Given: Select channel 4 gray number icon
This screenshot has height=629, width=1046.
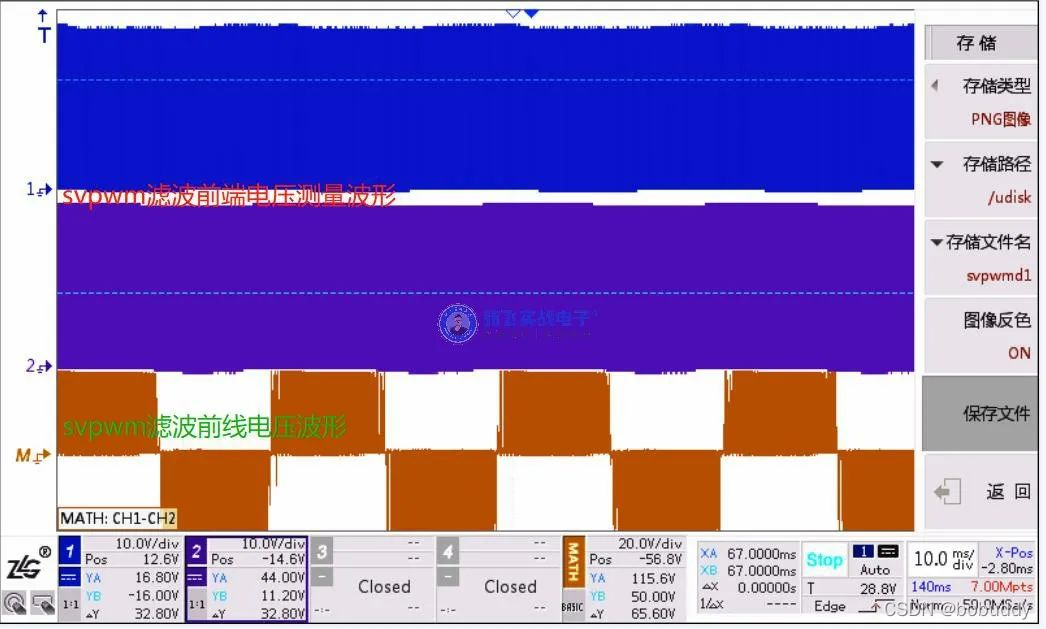Looking at the screenshot, I should 448,552.
